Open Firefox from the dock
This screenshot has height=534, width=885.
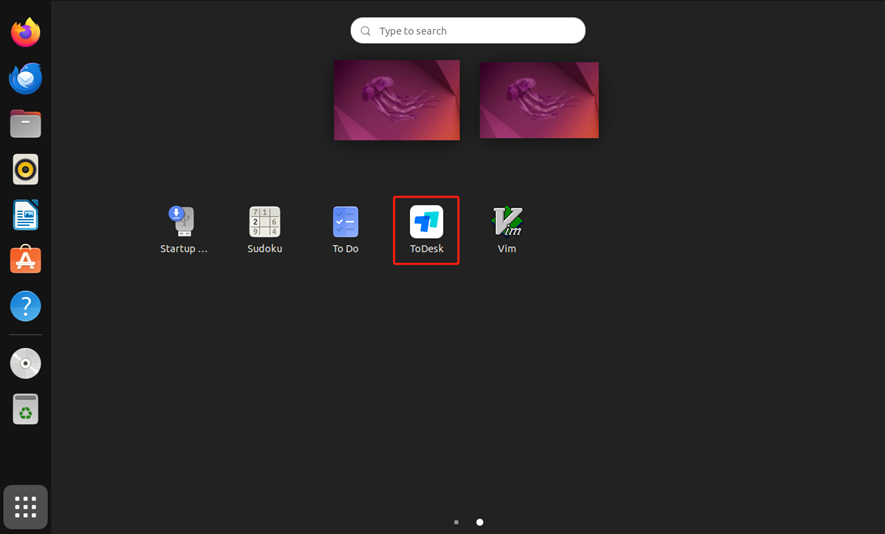25,32
